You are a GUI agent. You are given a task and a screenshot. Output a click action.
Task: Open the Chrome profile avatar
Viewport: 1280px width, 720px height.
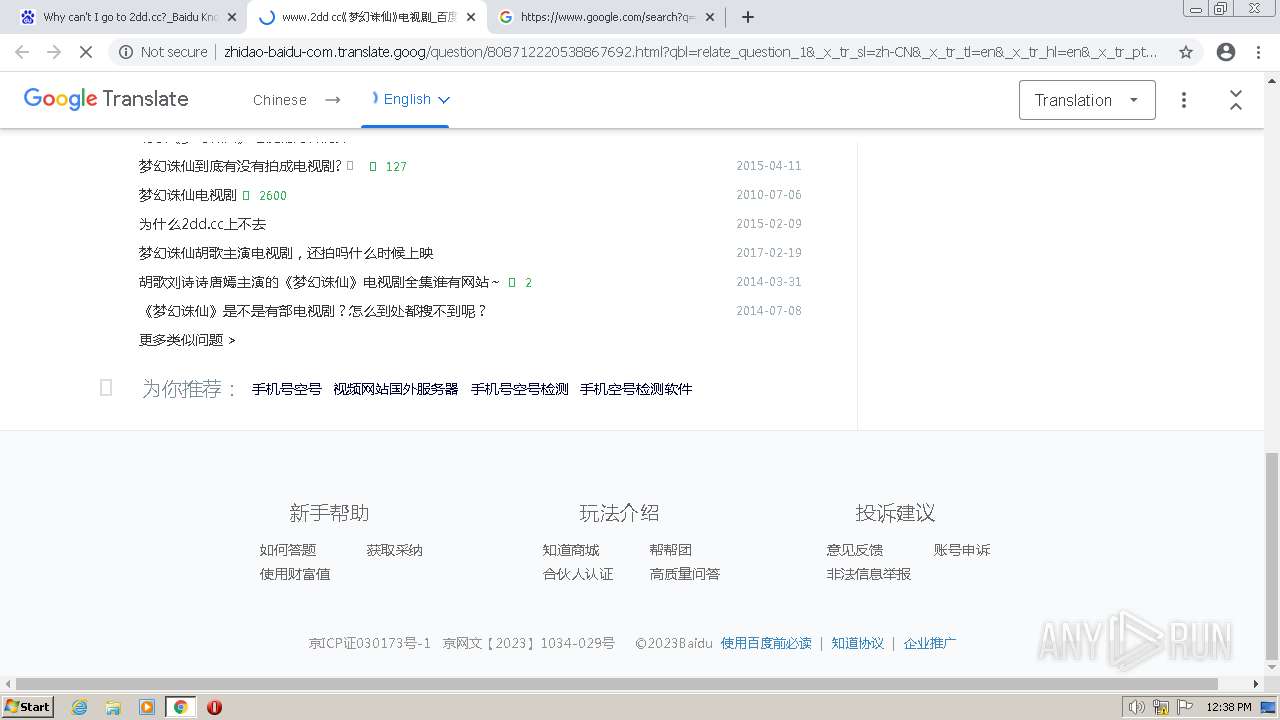point(1226,52)
